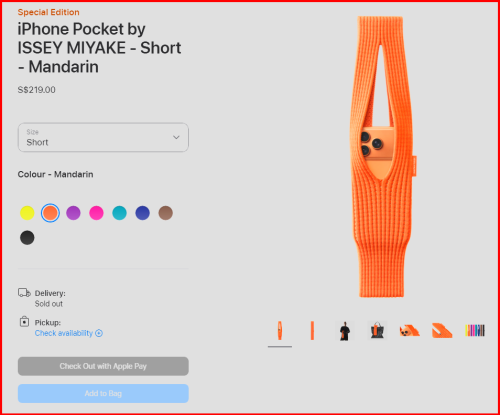
Task: Click the plus circle icon beside Check availability
Action: (99, 333)
